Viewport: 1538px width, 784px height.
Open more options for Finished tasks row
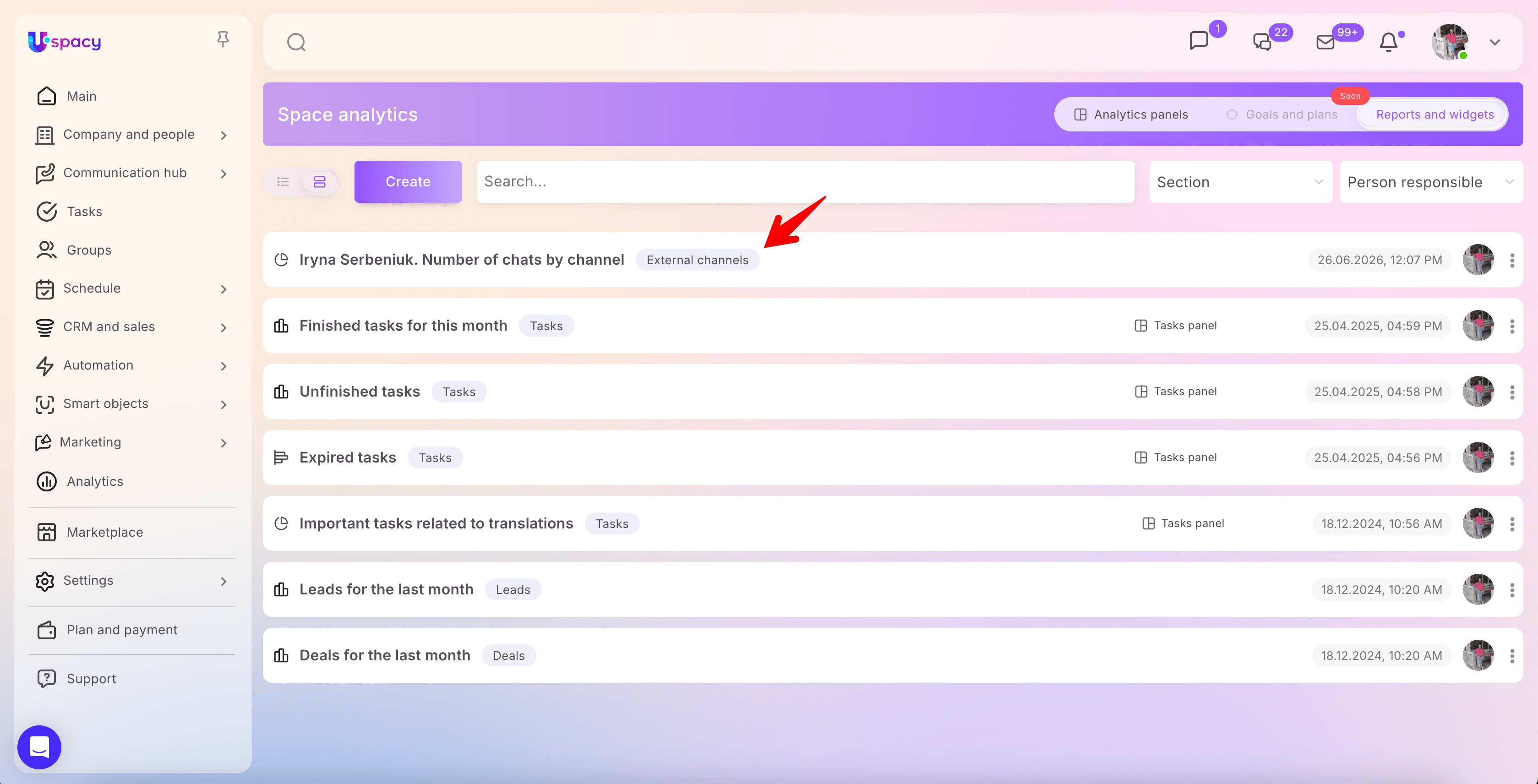pos(1512,326)
